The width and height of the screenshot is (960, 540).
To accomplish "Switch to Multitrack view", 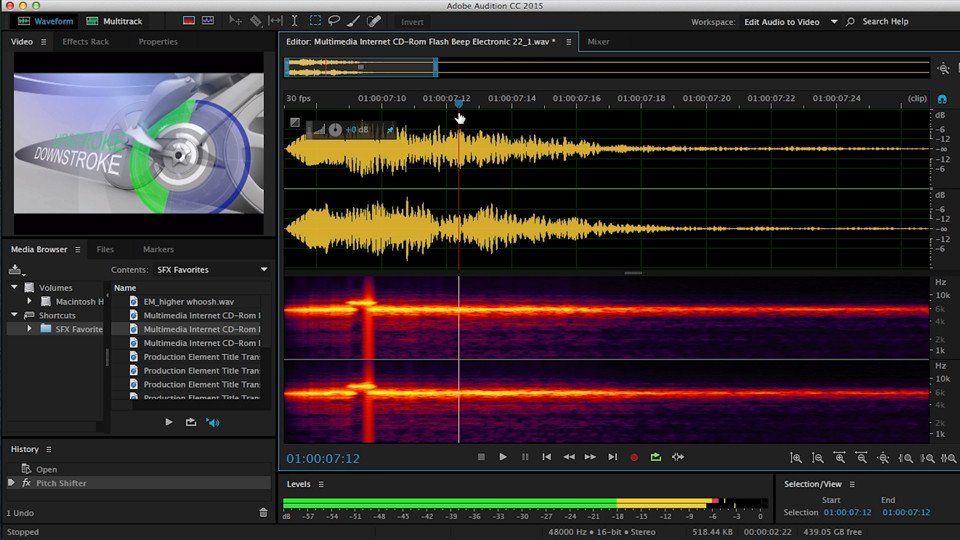I will click(x=113, y=21).
